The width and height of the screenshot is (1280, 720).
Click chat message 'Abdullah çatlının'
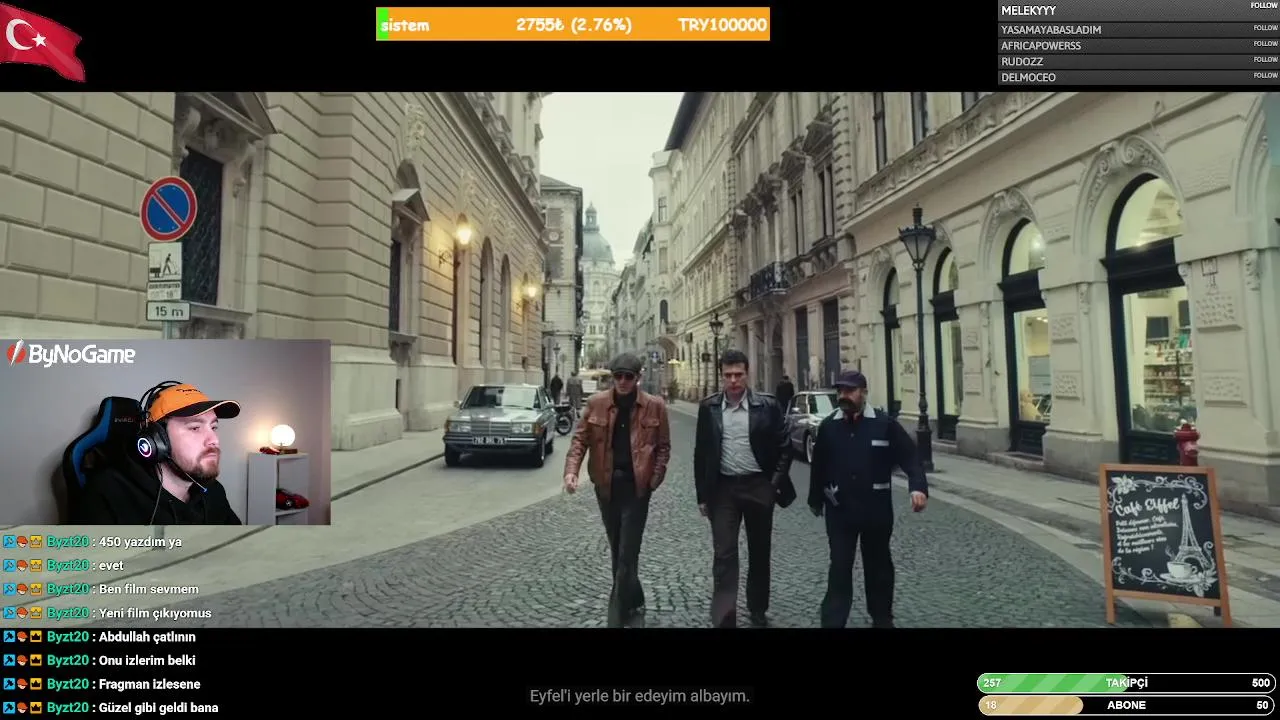tap(147, 637)
